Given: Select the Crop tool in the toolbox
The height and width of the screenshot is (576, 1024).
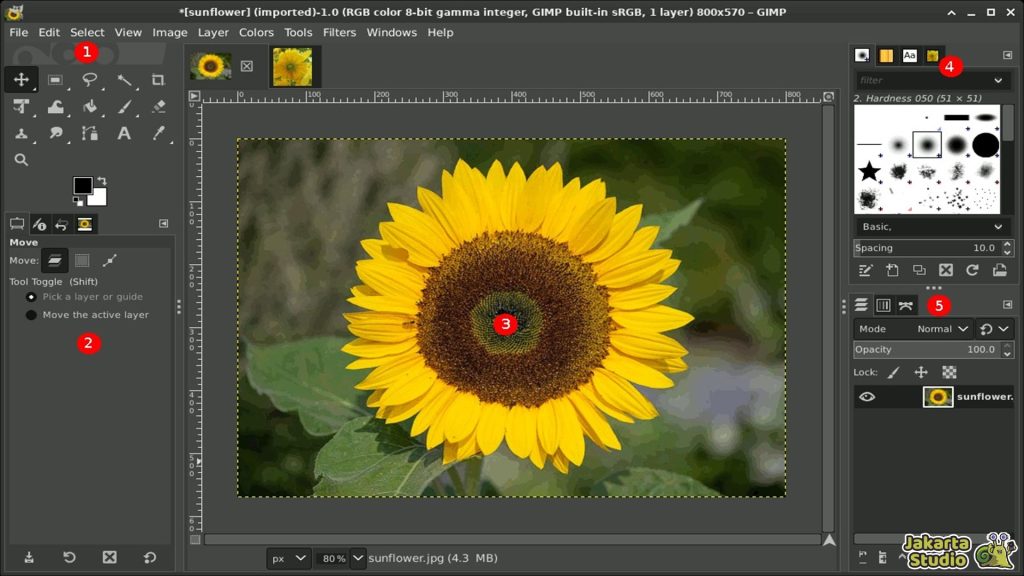Looking at the screenshot, I should 158,80.
